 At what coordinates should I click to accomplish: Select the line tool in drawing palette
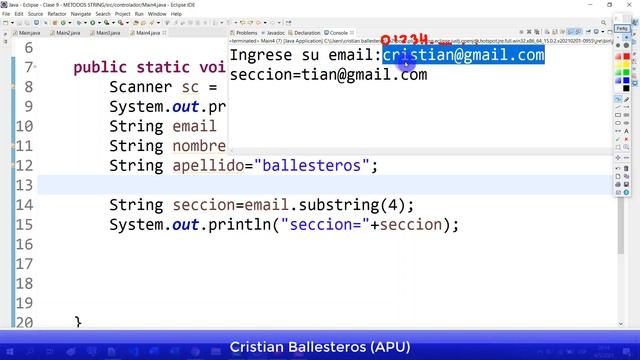[x=618, y=107]
